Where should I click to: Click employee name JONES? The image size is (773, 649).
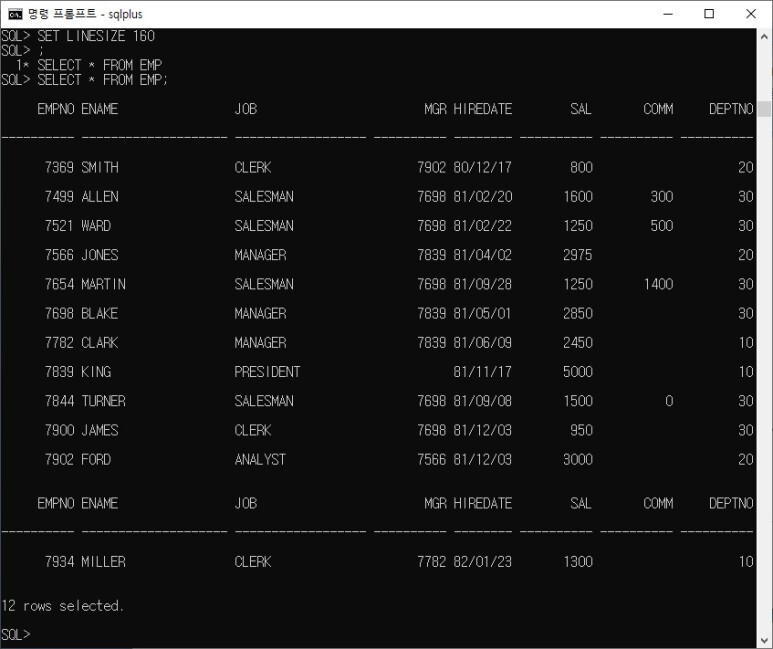[100, 255]
